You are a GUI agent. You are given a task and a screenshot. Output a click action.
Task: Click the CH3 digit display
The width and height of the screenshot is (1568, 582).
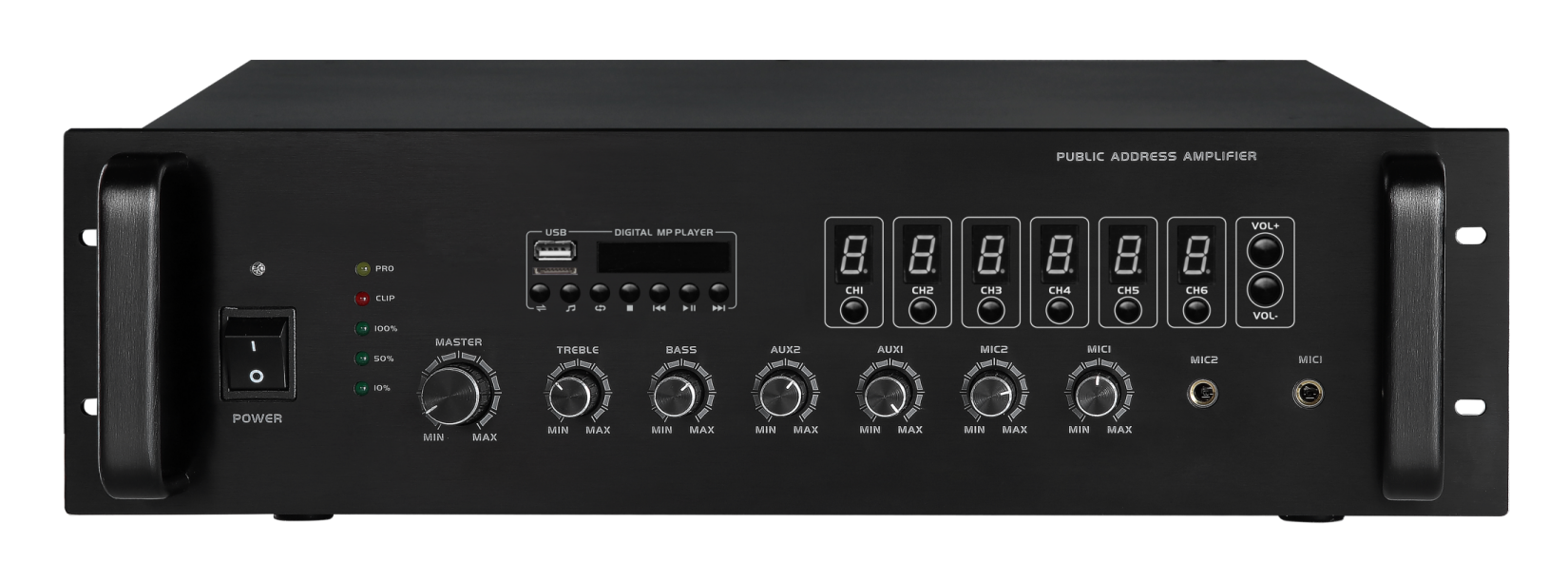[x=990, y=255]
